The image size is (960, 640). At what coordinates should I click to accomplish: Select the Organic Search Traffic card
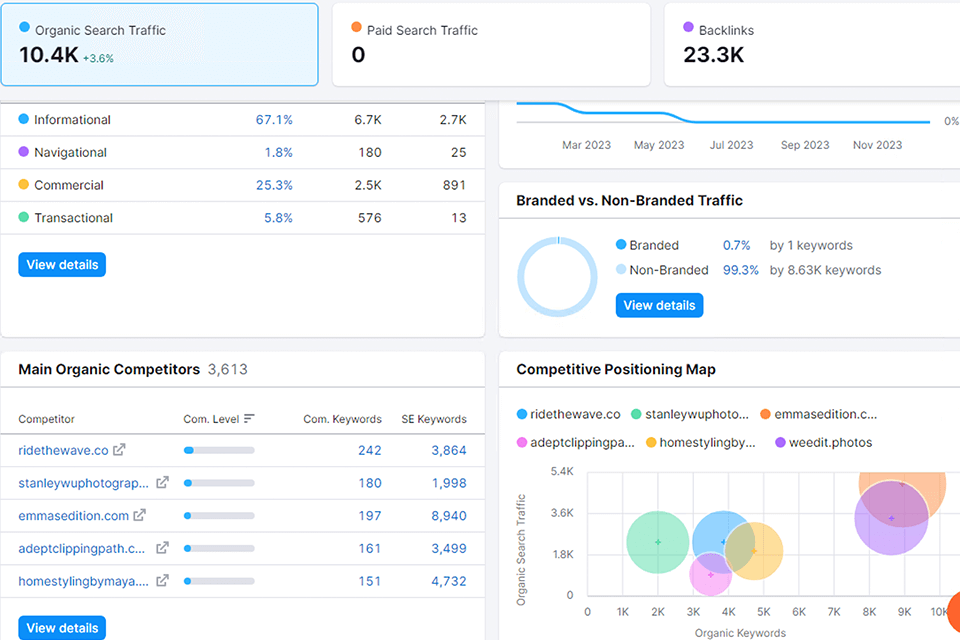coord(160,44)
